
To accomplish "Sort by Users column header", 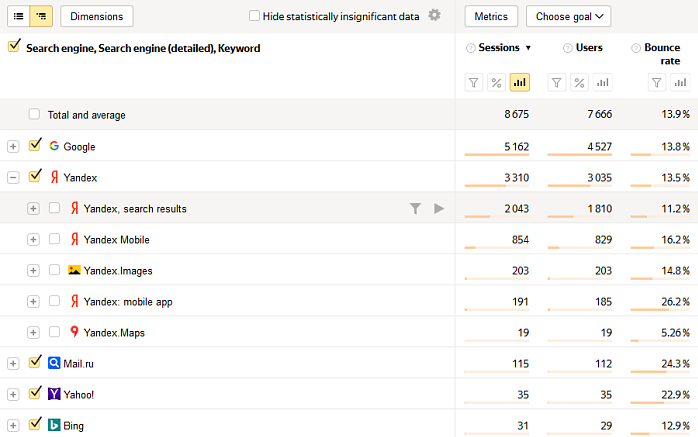I will tap(589, 48).
